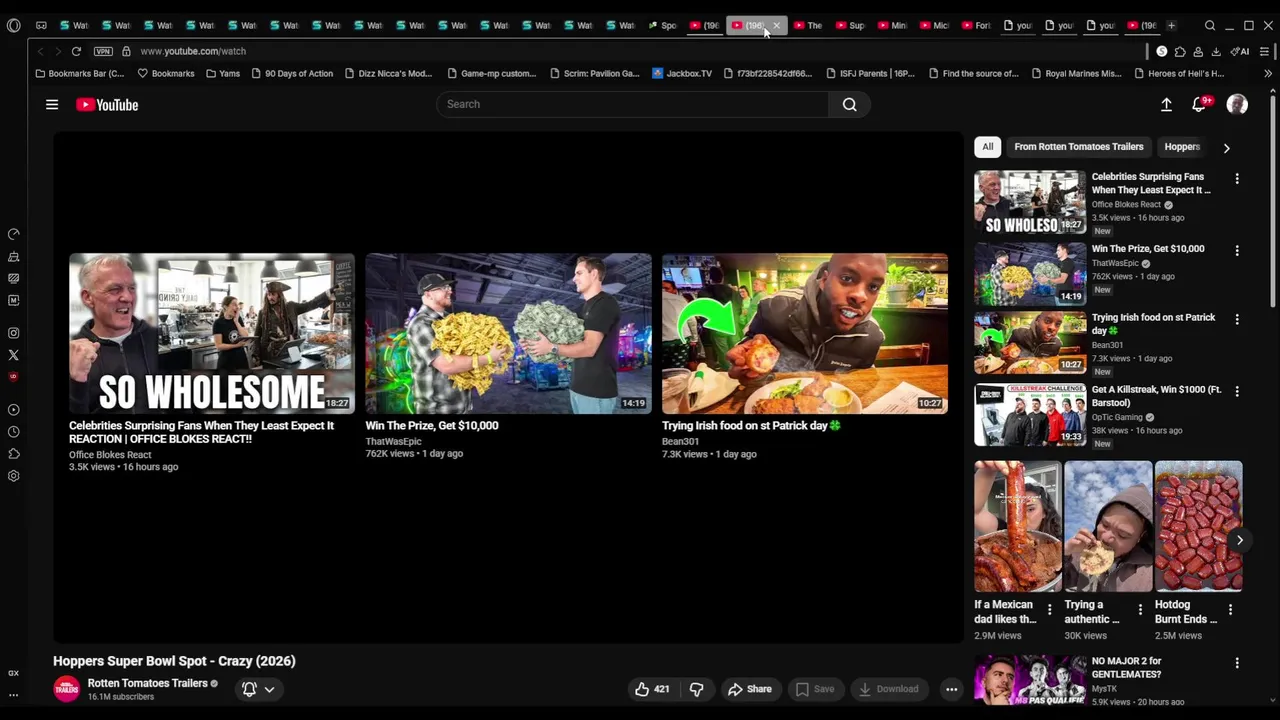Switch to the Spo... browser tab

664,25
